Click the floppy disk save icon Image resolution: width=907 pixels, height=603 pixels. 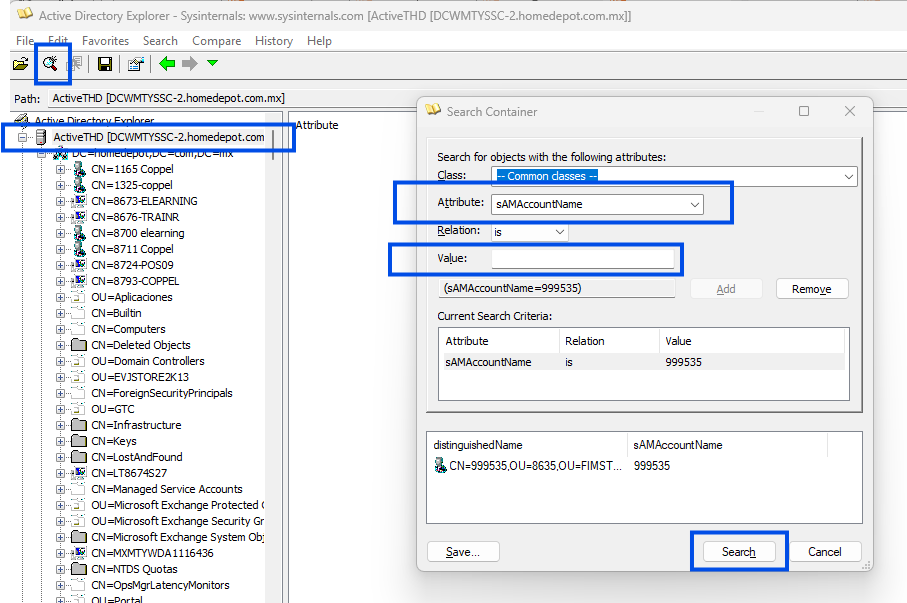coord(105,64)
